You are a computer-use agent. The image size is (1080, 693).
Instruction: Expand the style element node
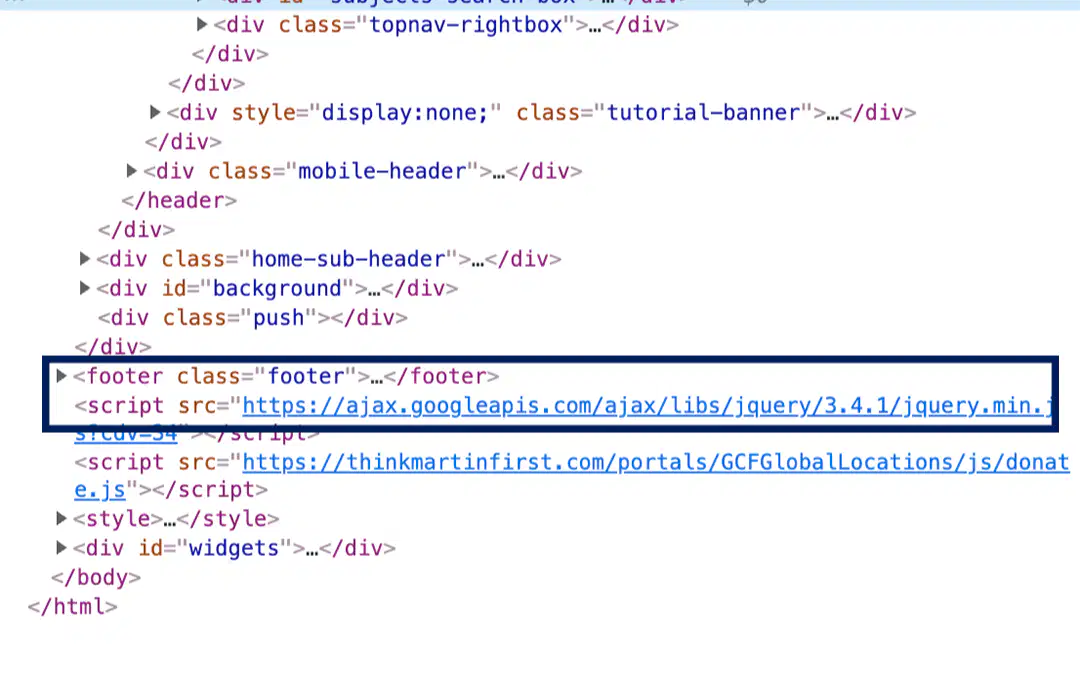(x=61, y=518)
